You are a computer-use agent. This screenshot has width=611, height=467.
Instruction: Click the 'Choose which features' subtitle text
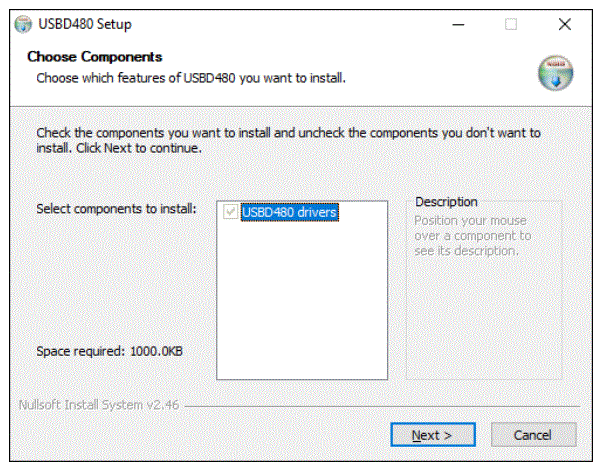coord(191,78)
